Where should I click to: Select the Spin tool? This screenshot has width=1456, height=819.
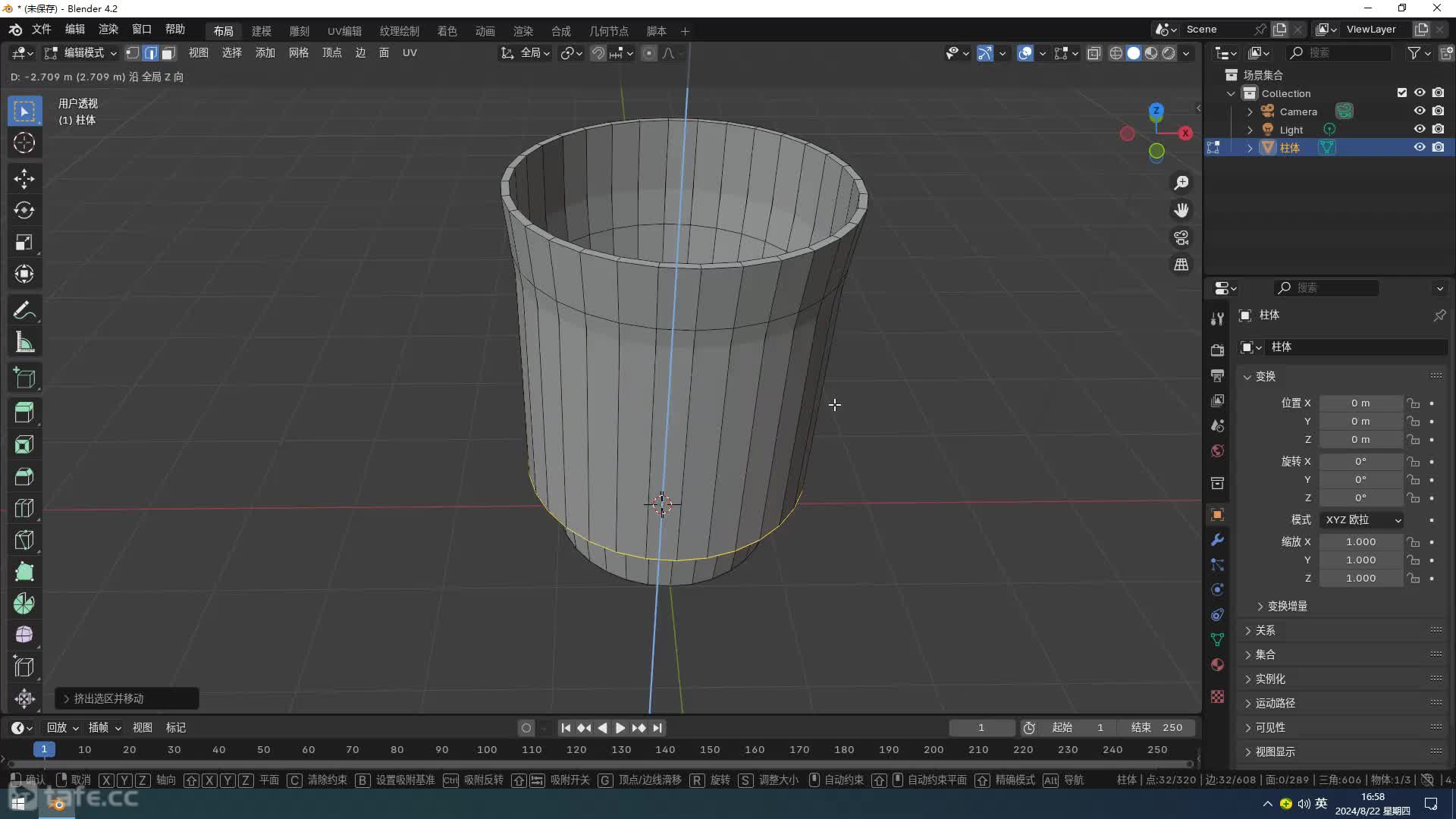(x=24, y=604)
